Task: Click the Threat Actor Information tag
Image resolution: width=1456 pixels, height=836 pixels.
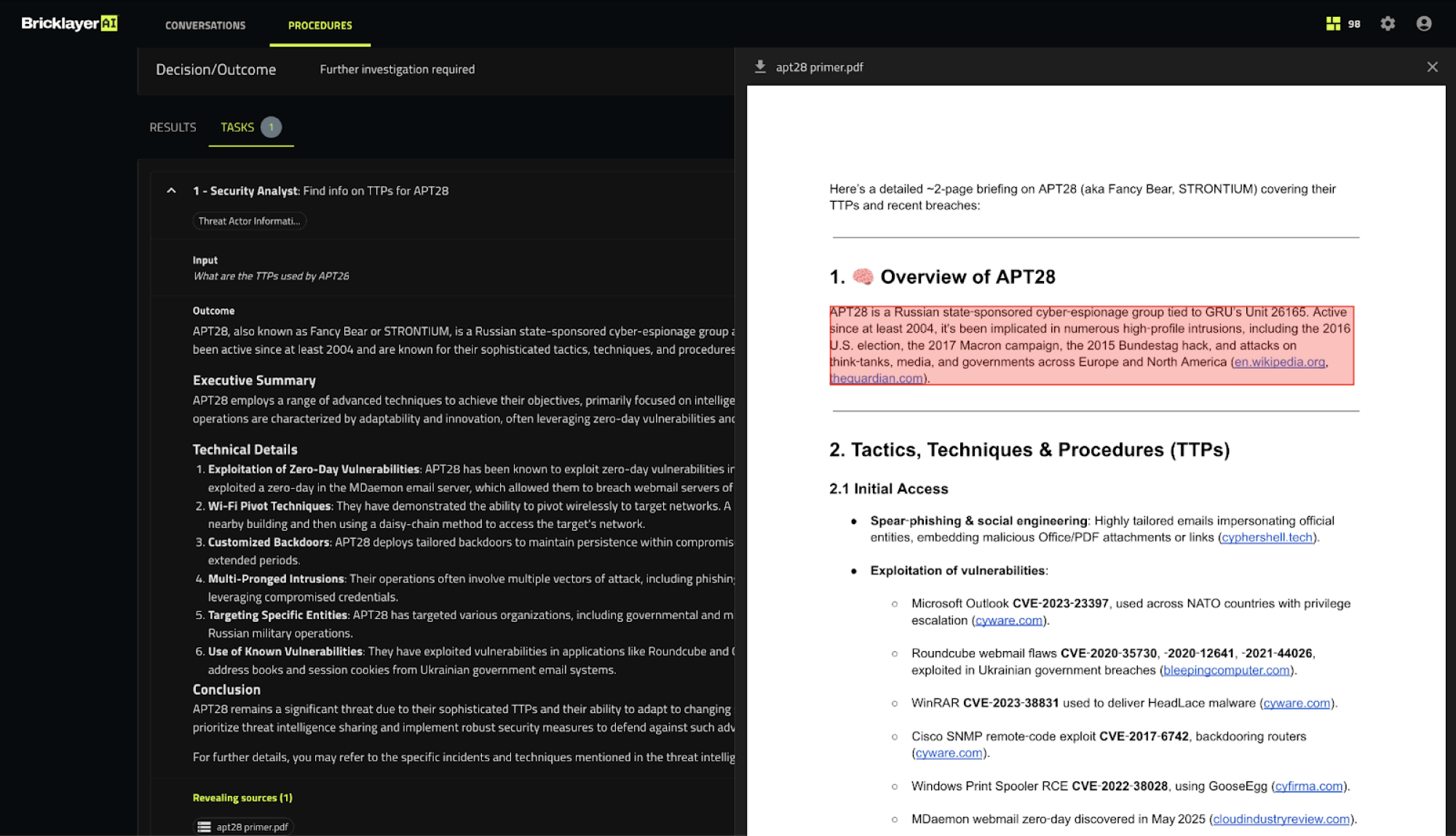Action: [x=249, y=221]
